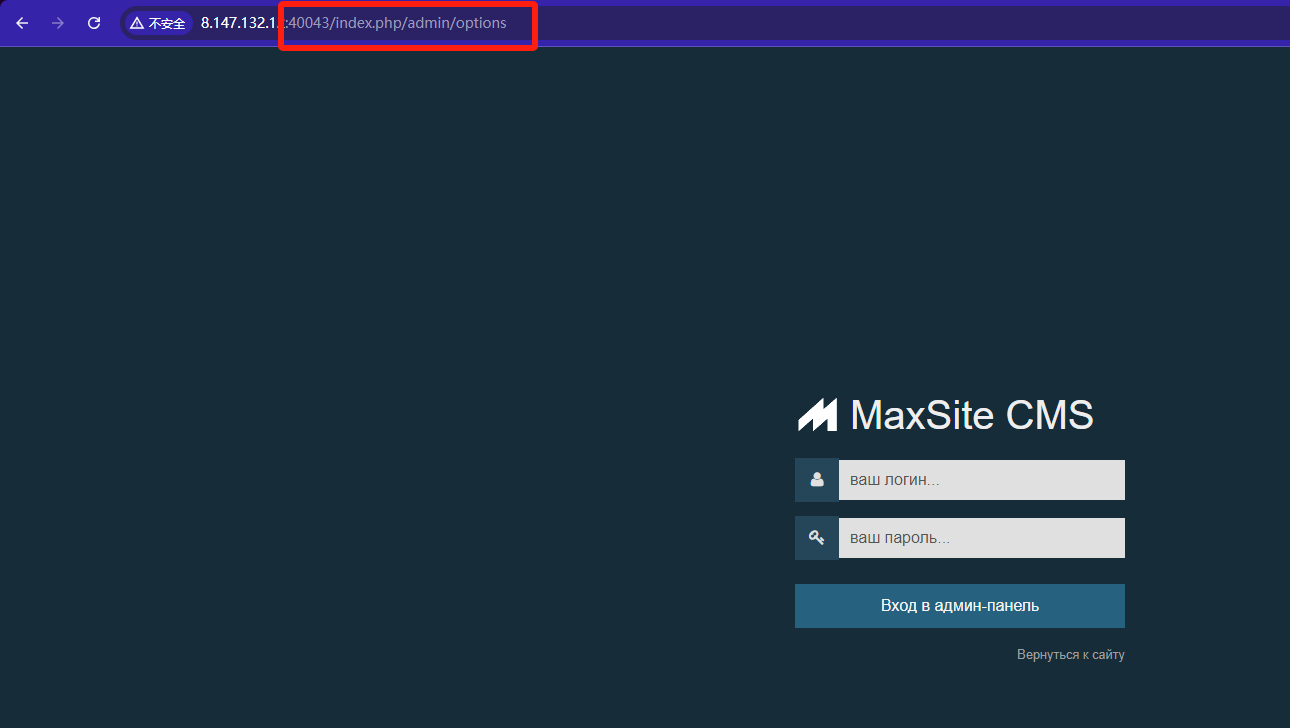1290x728 pixels.
Task: Click the index.php/admin/options path in URL
Action: click(x=420, y=23)
